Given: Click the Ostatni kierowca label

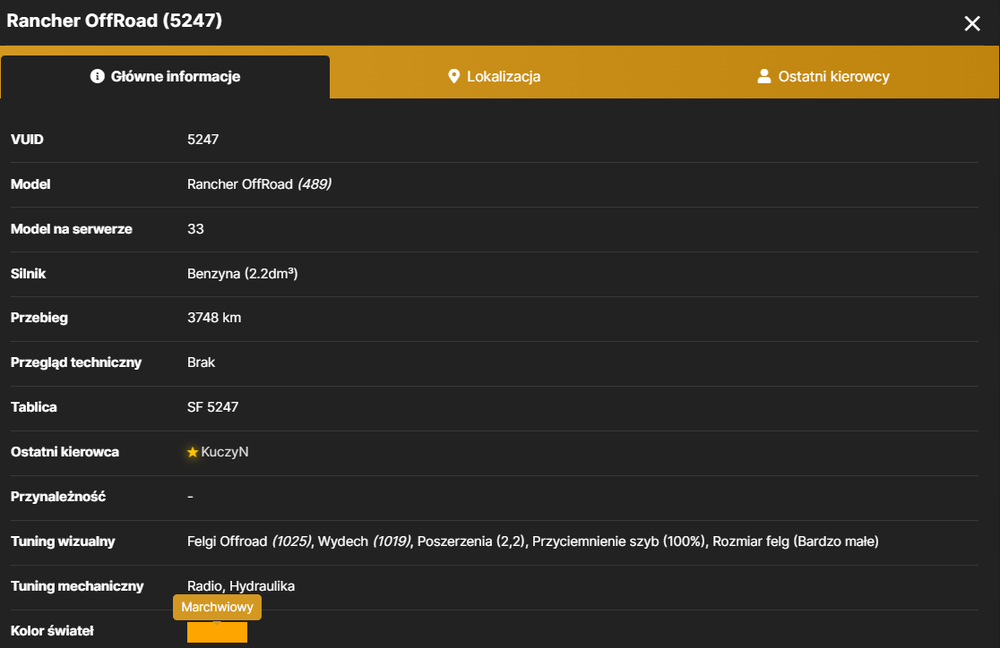Looking at the screenshot, I should pos(65,452).
